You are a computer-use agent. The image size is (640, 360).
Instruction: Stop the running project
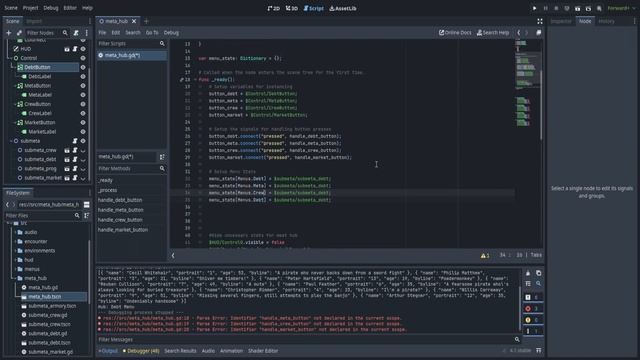pos(556,8)
